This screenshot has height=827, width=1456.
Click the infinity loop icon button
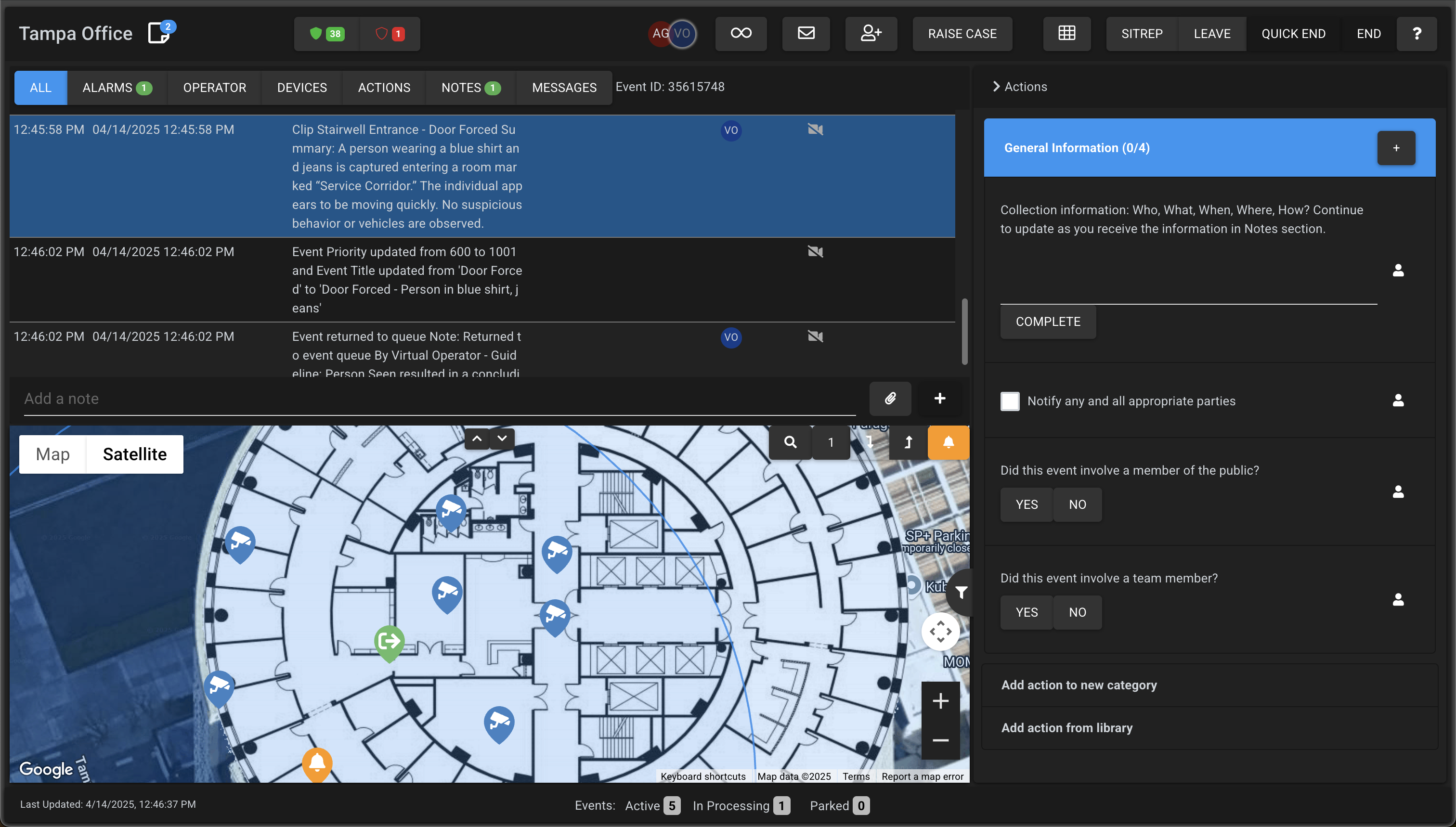click(741, 34)
